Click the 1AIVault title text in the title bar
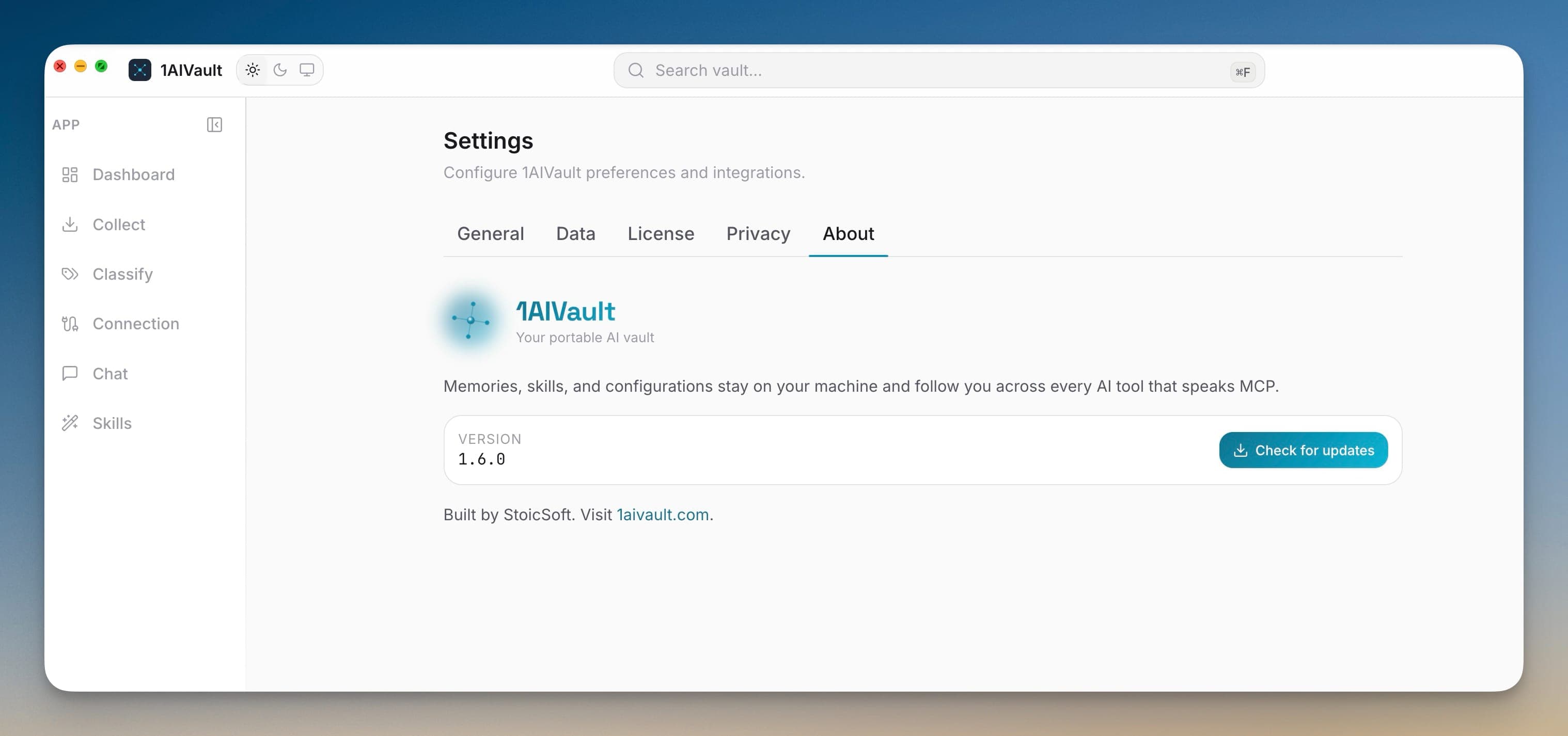 (x=191, y=71)
